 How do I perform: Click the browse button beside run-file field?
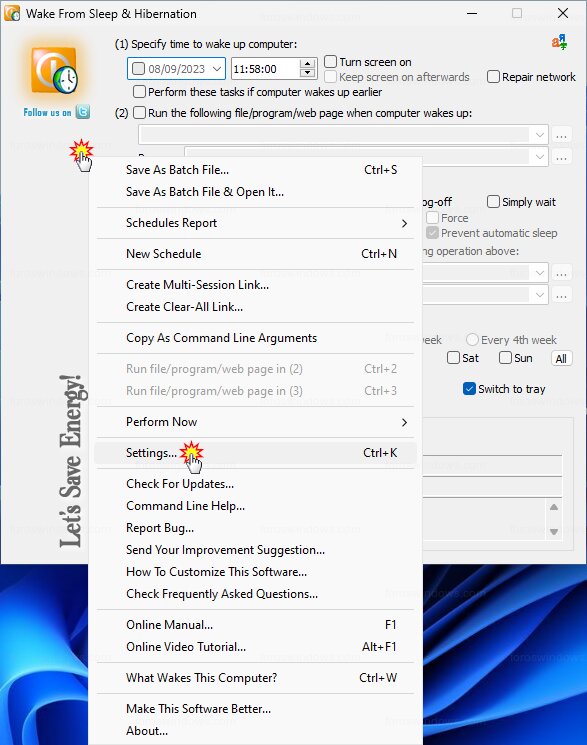click(561, 135)
